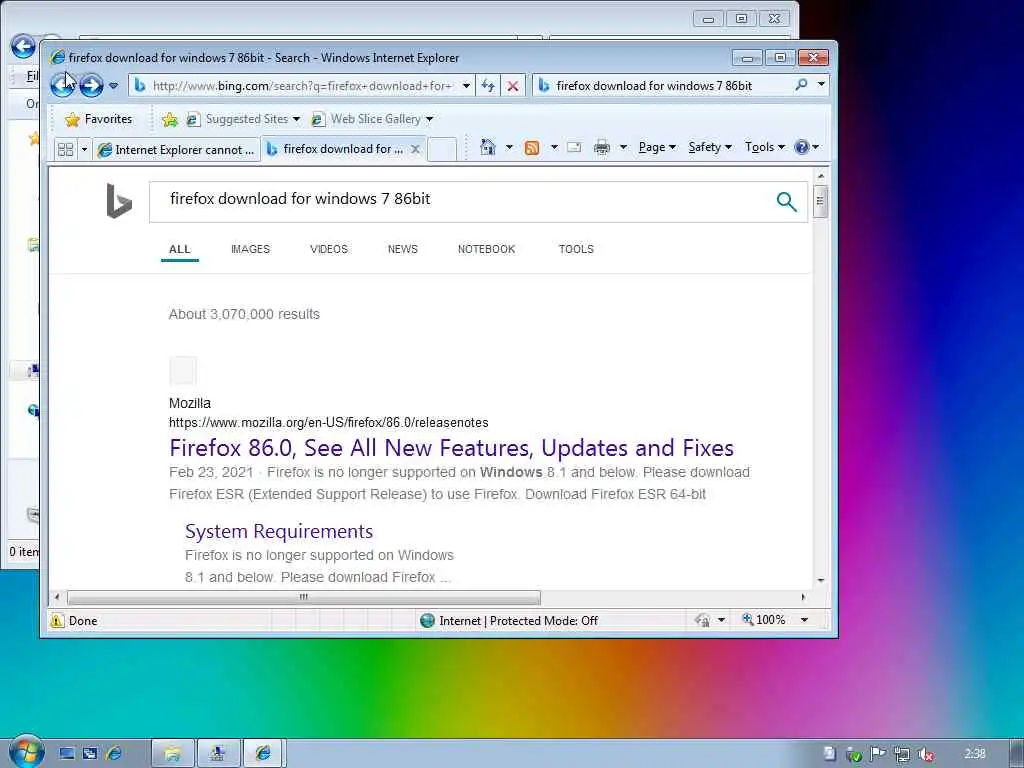
Task: Click the status bar privacy/lock icon
Action: 703,620
